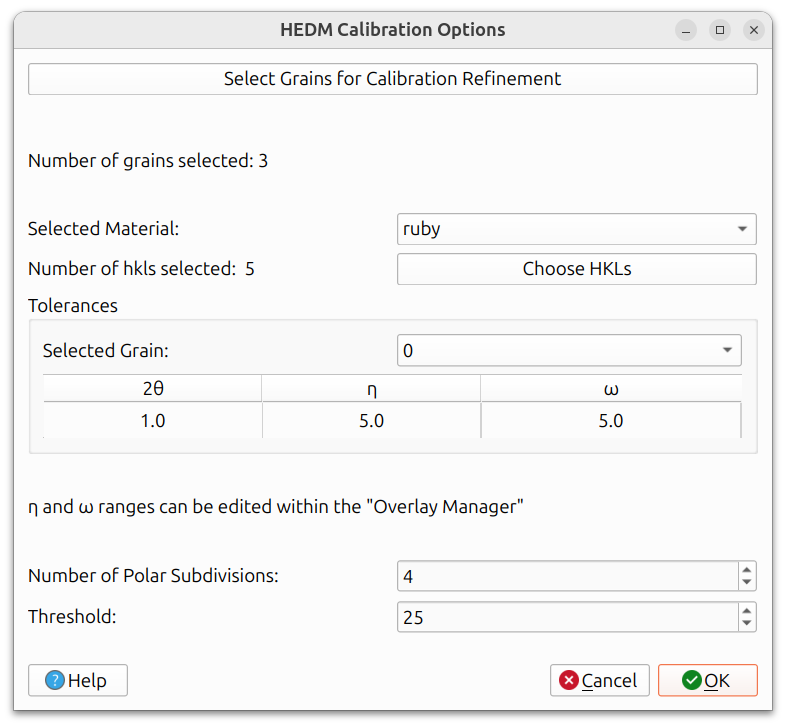Minimize the HEDM Calibration Options window

(686, 31)
